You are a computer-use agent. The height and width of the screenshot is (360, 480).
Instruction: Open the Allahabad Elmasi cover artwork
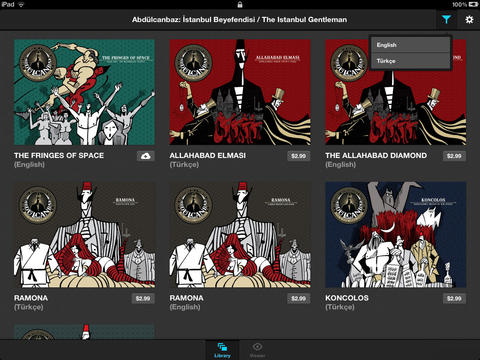[240, 92]
